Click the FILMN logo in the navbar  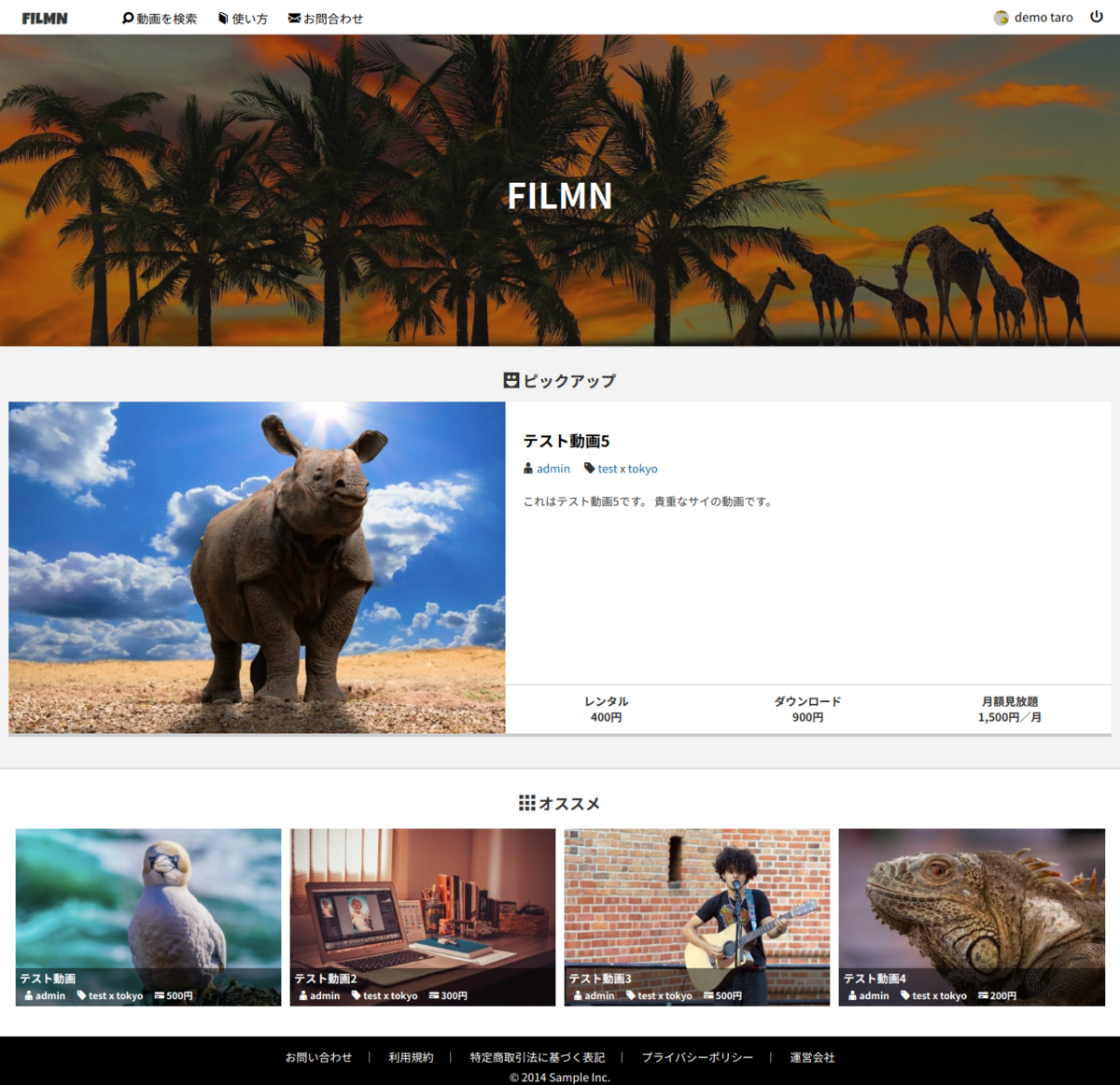pyautogui.click(x=45, y=18)
